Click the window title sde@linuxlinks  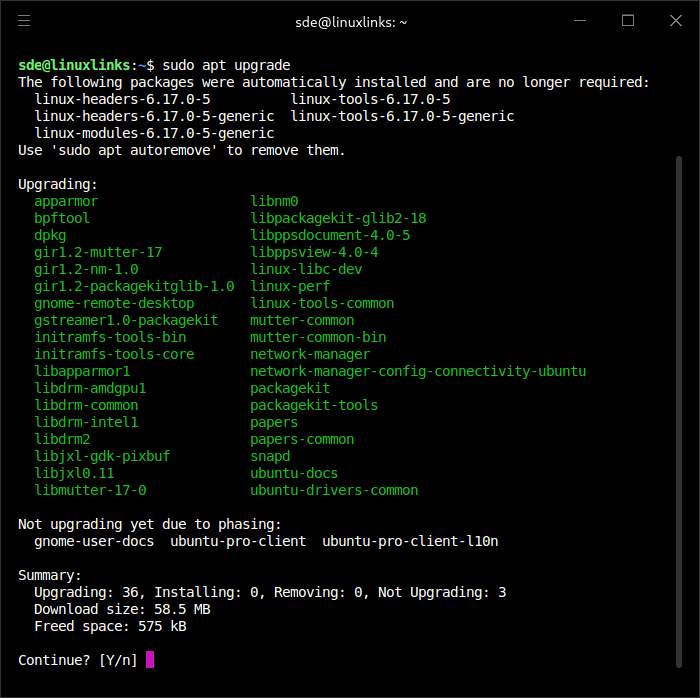click(x=349, y=21)
